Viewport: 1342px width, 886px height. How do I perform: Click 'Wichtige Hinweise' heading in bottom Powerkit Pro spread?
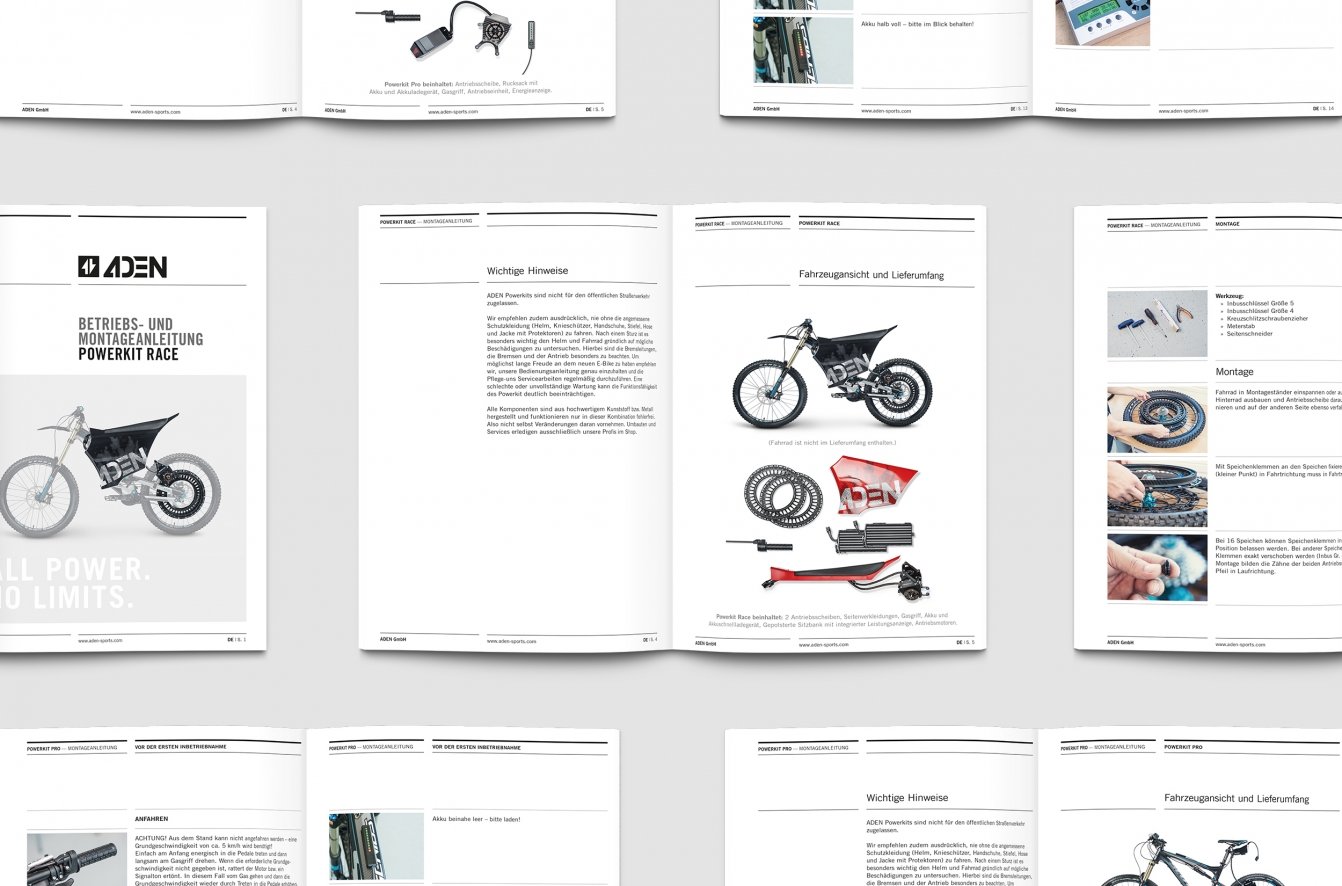click(907, 798)
